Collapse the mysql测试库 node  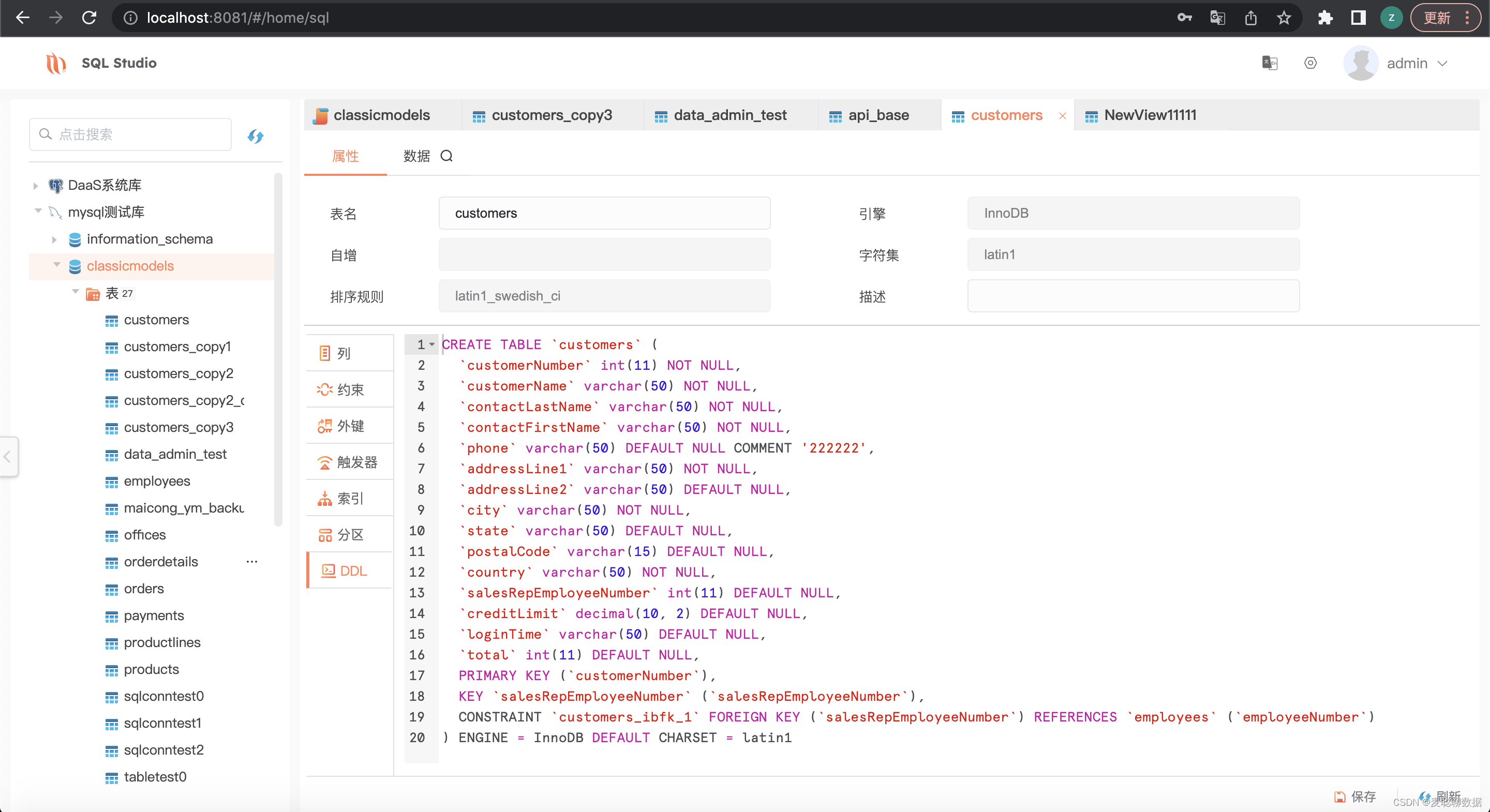click(38, 212)
